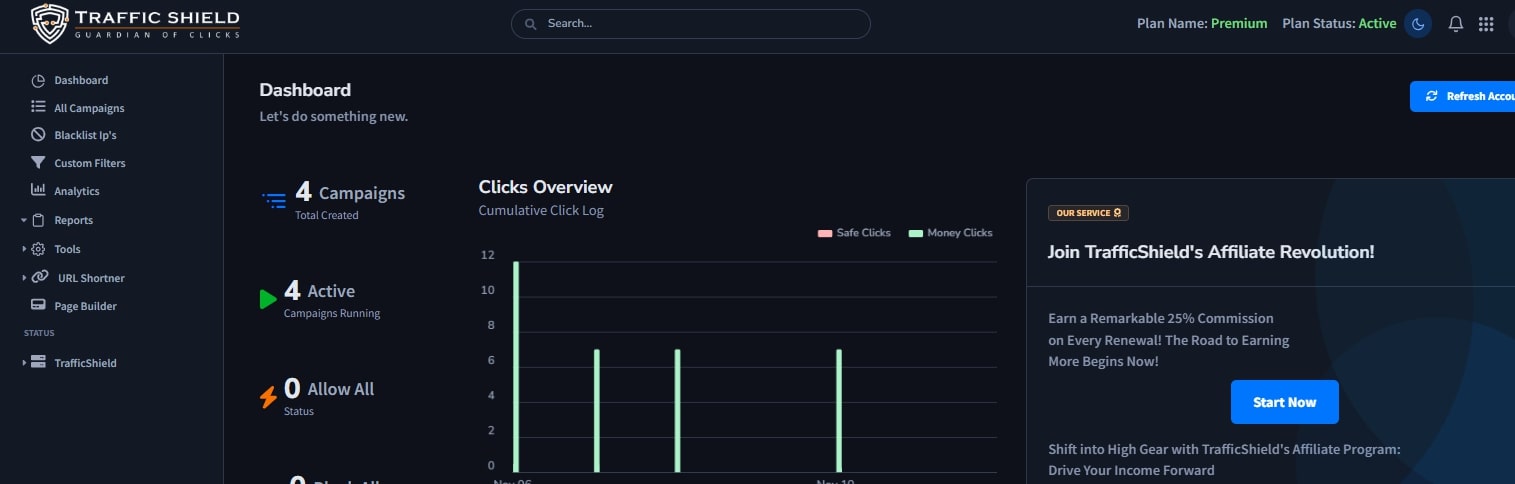Click the Analytics bar chart icon

tap(38, 190)
